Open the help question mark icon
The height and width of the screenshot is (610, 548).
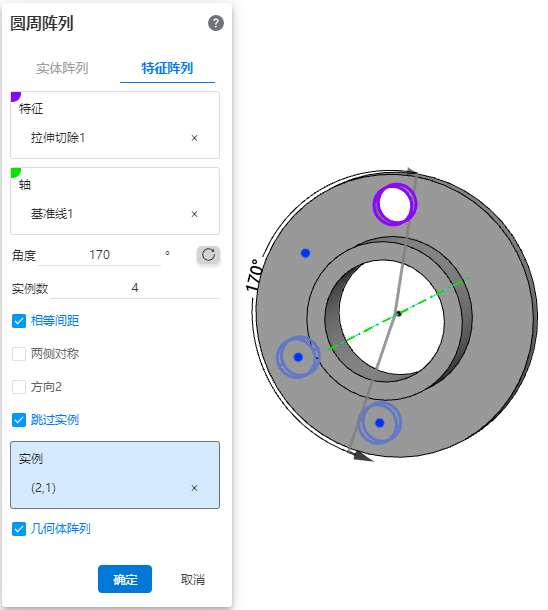(216, 23)
